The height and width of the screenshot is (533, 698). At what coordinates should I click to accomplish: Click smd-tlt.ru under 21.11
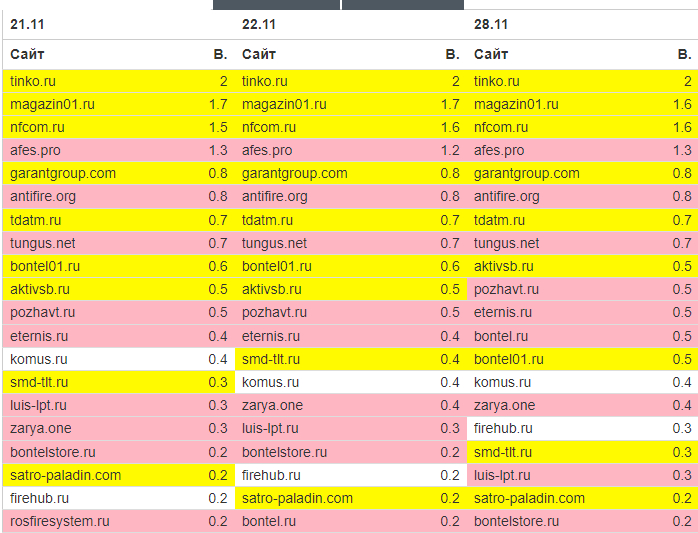tap(39, 382)
